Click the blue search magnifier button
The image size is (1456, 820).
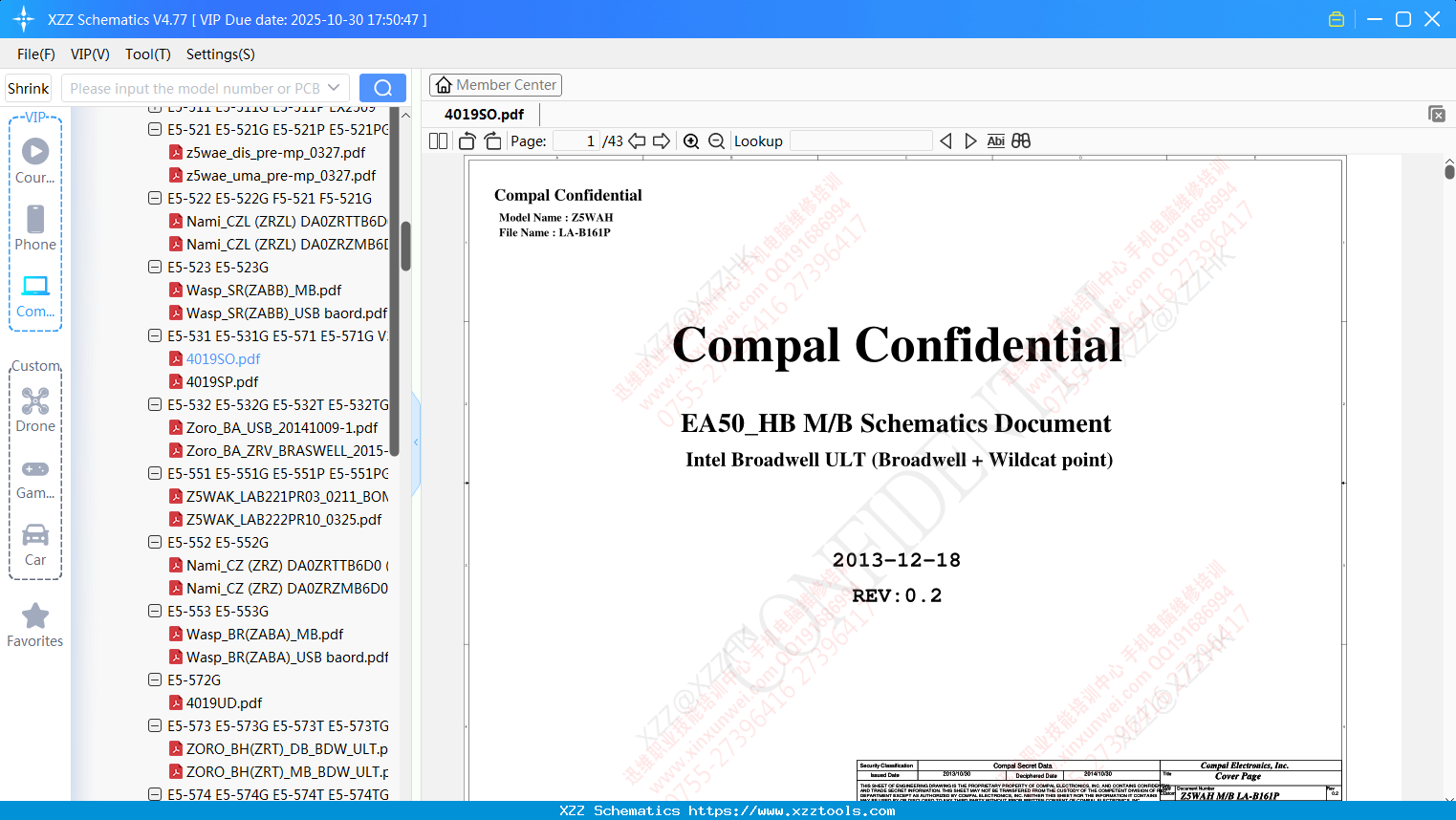tap(382, 88)
